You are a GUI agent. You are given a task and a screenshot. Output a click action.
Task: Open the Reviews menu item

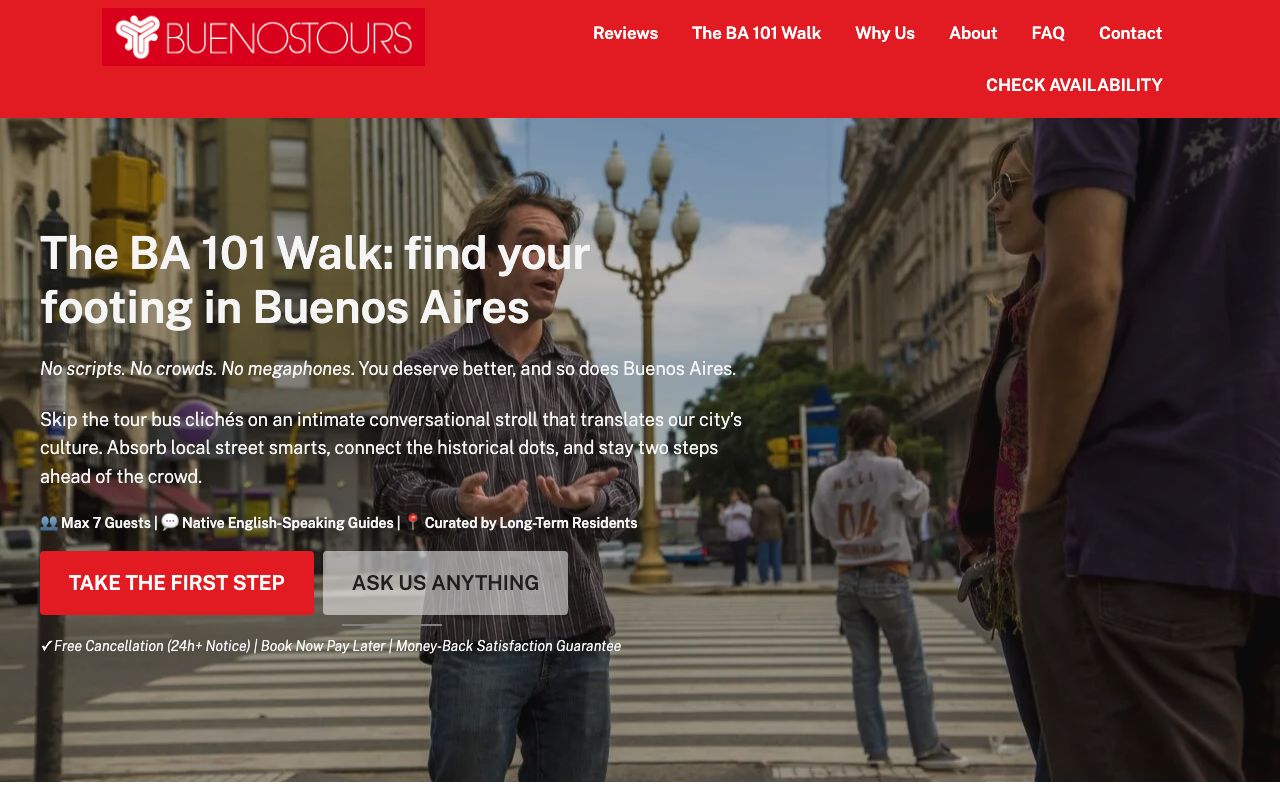tap(625, 33)
